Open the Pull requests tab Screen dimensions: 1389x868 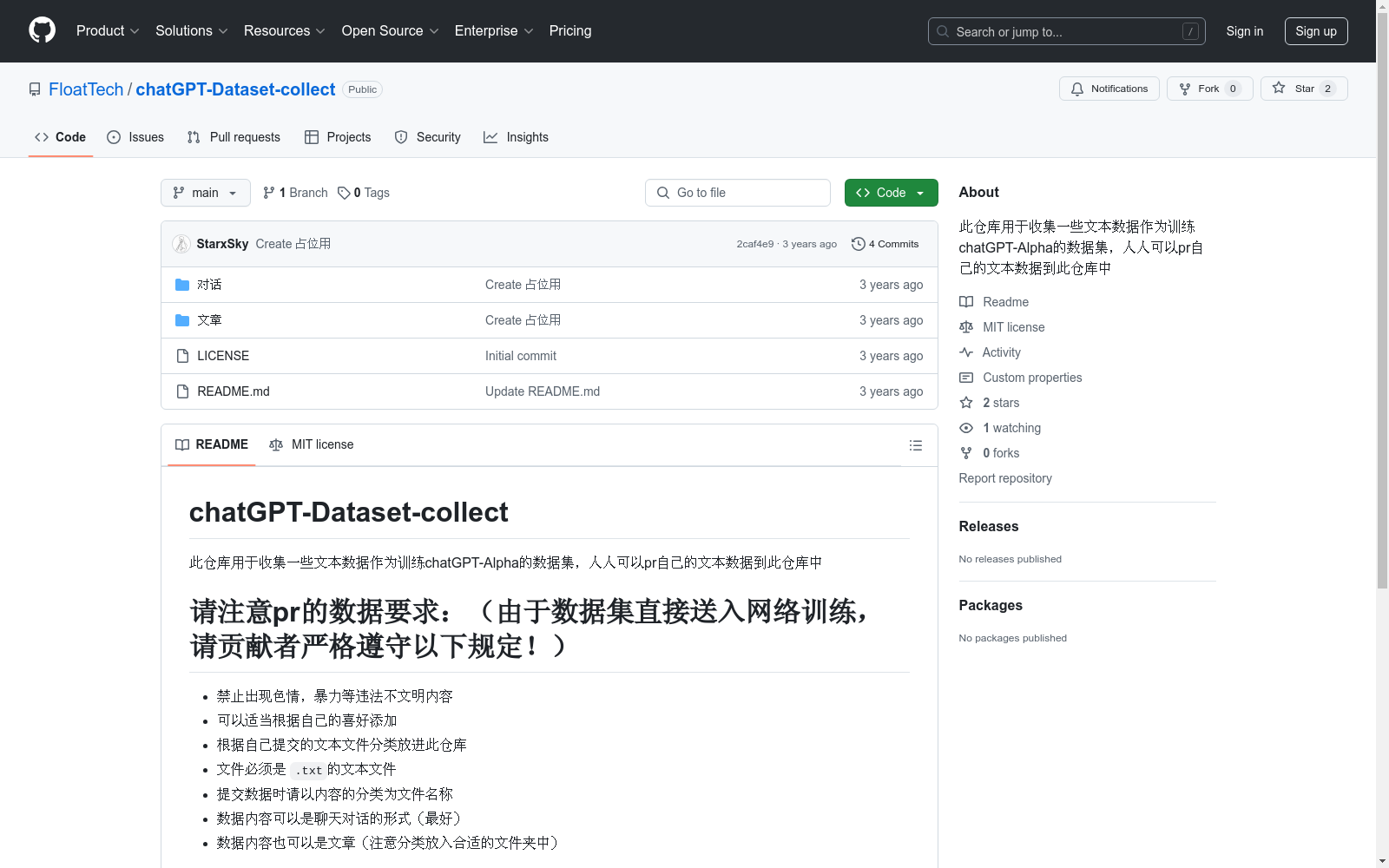[234, 137]
